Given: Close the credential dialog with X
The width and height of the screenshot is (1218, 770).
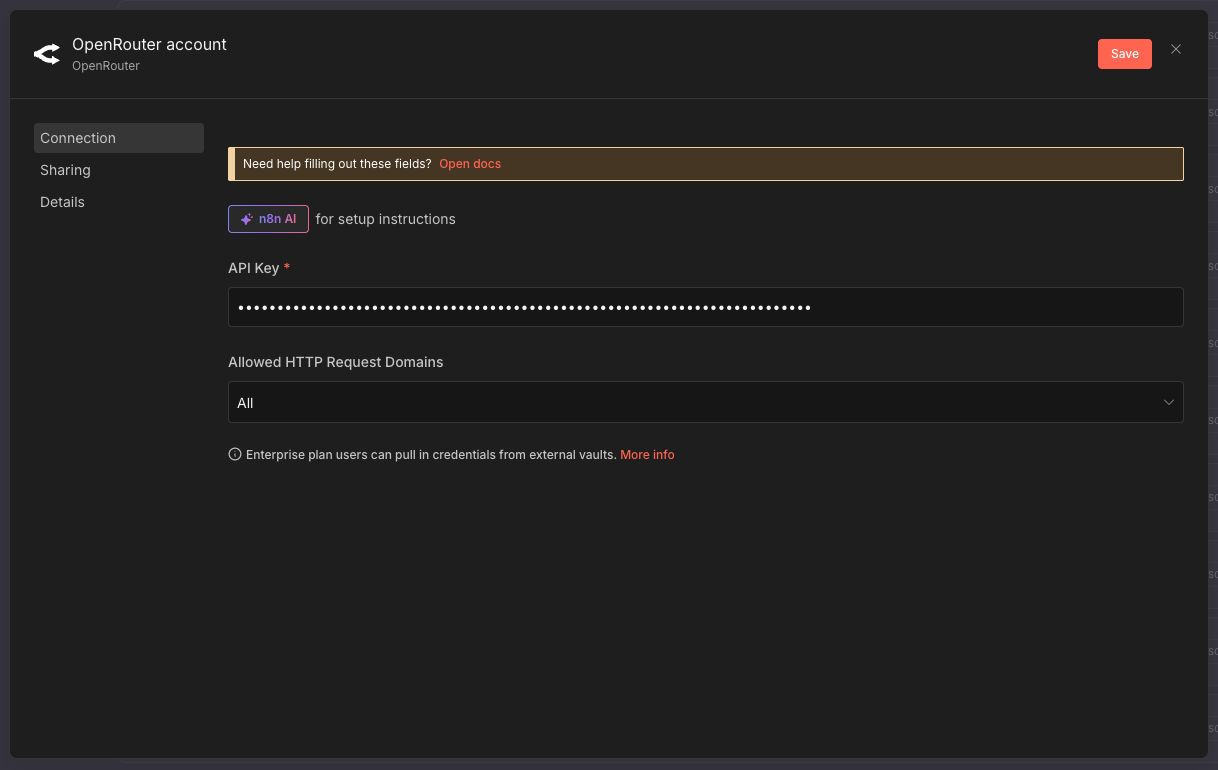Looking at the screenshot, I should [1176, 49].
